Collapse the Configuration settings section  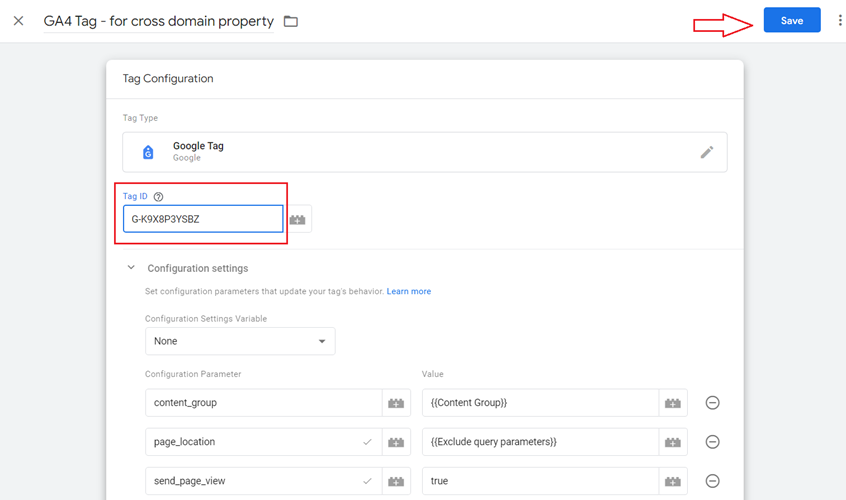pos(131,268)
